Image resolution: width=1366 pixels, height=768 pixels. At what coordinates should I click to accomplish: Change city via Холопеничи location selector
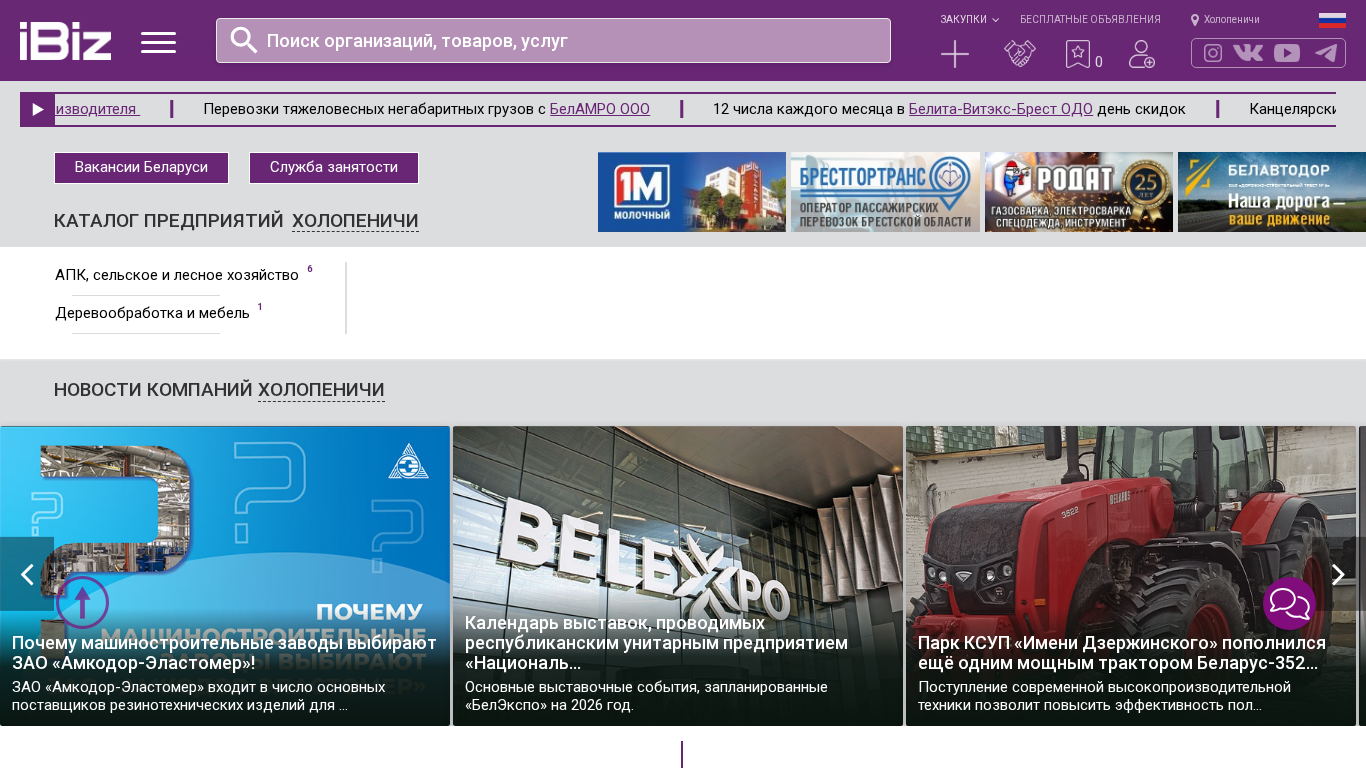pos(1225,19)
